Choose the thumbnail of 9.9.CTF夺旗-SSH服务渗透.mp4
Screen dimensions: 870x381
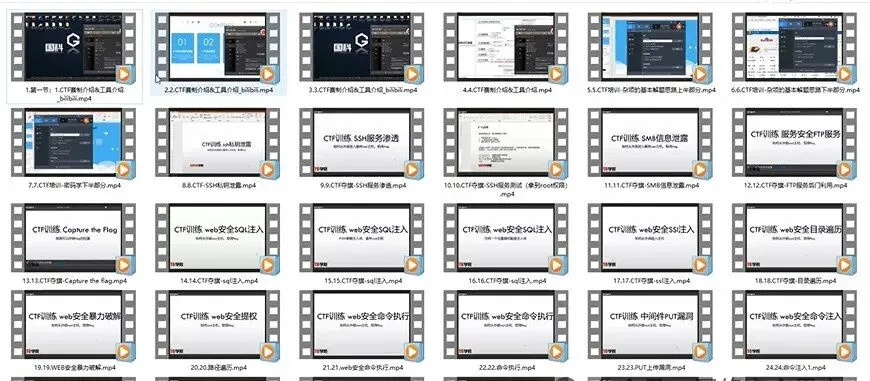coord(362,143)
